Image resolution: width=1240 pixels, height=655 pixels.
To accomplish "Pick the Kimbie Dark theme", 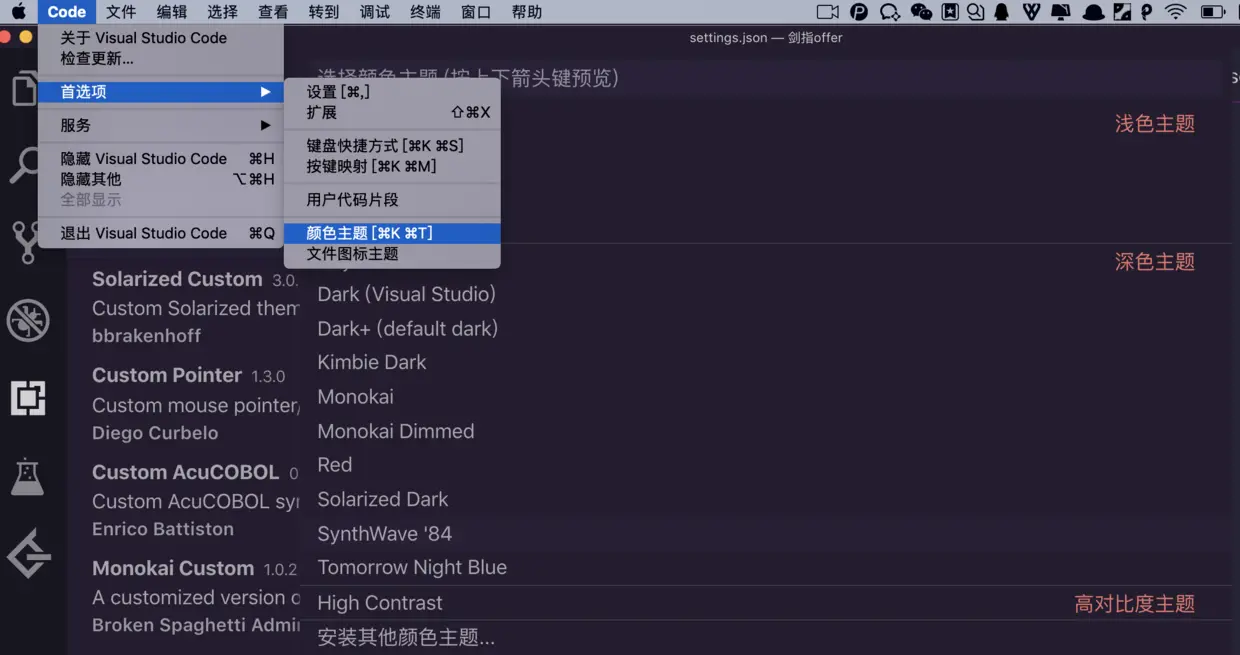I will (x=764, y=362).
